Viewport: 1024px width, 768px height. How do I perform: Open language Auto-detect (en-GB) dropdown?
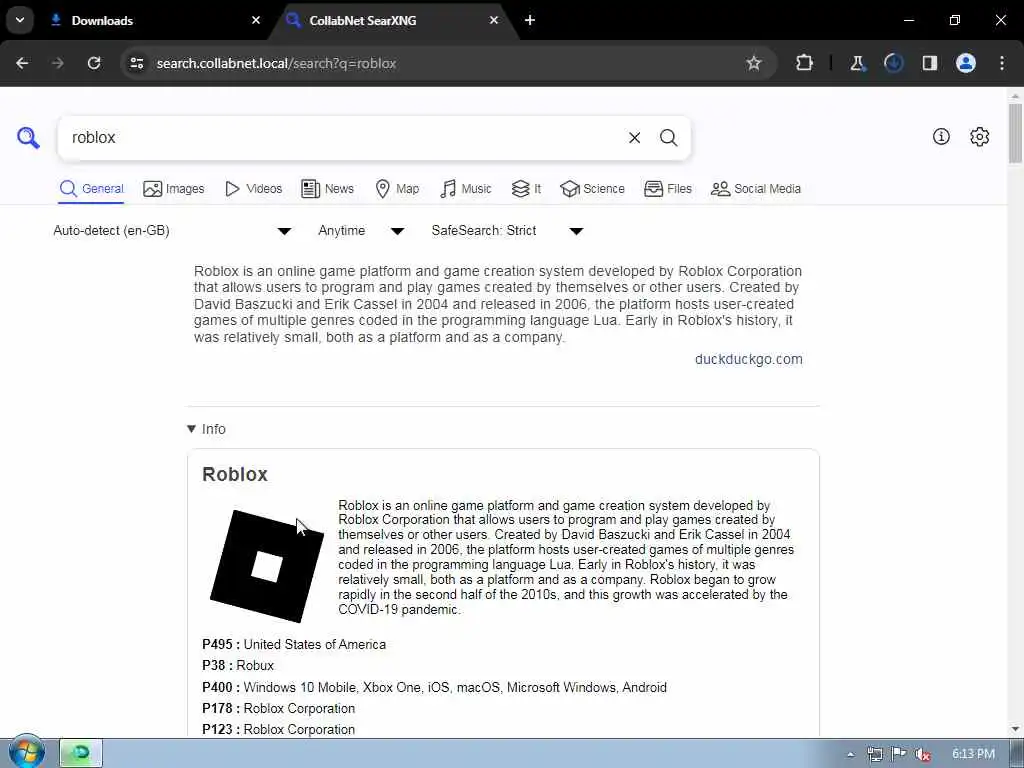pos(172,231)
